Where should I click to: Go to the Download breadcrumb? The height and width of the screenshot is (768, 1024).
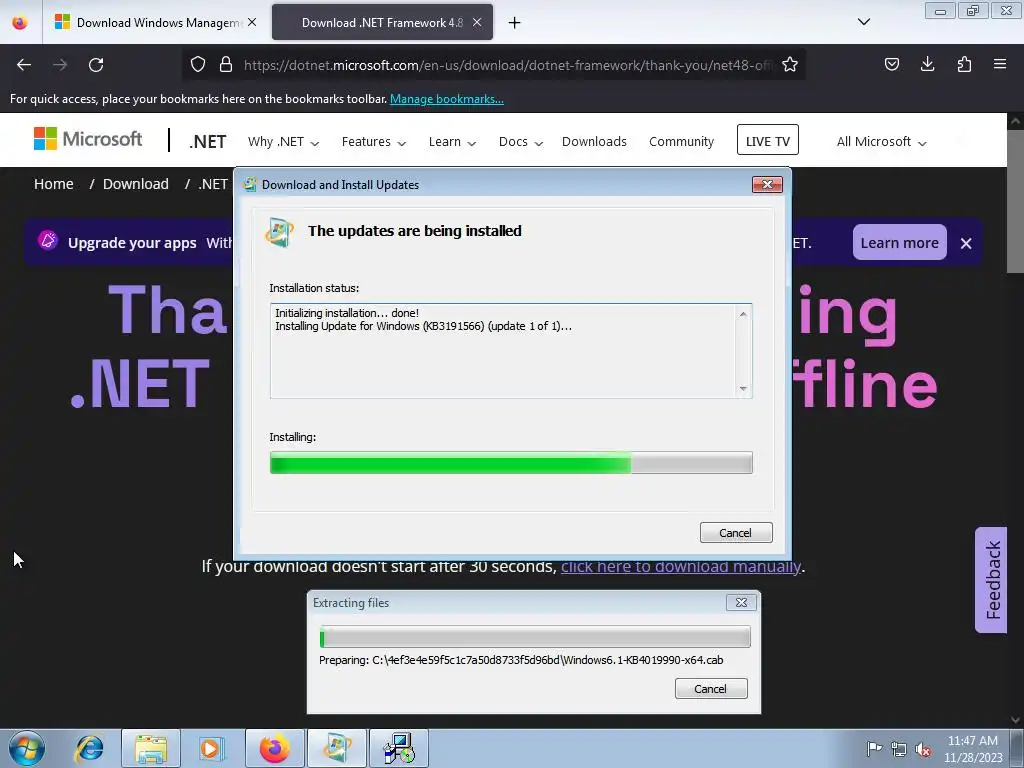136,184
